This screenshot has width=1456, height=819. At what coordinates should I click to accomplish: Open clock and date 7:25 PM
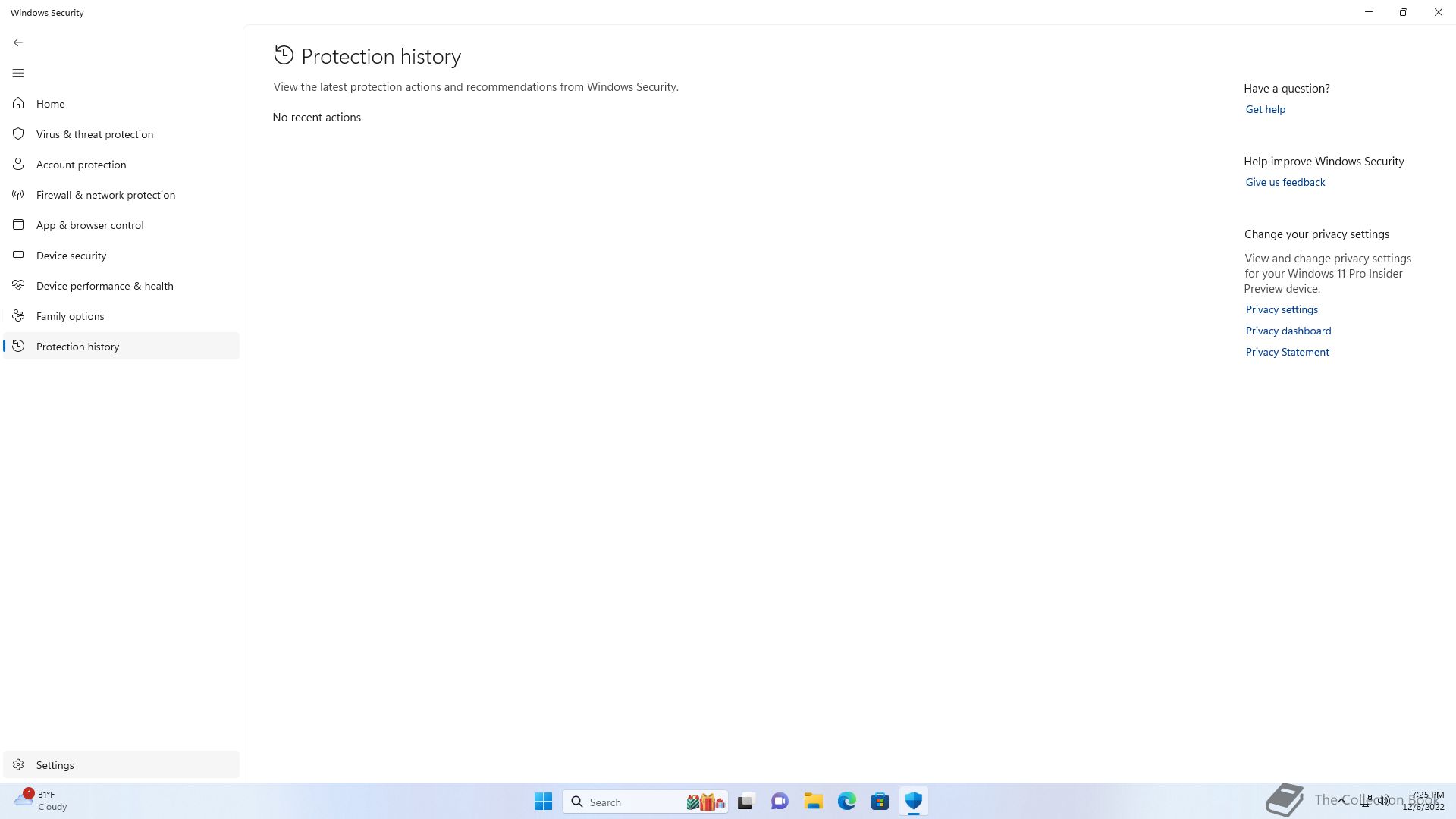(1423, 801)
